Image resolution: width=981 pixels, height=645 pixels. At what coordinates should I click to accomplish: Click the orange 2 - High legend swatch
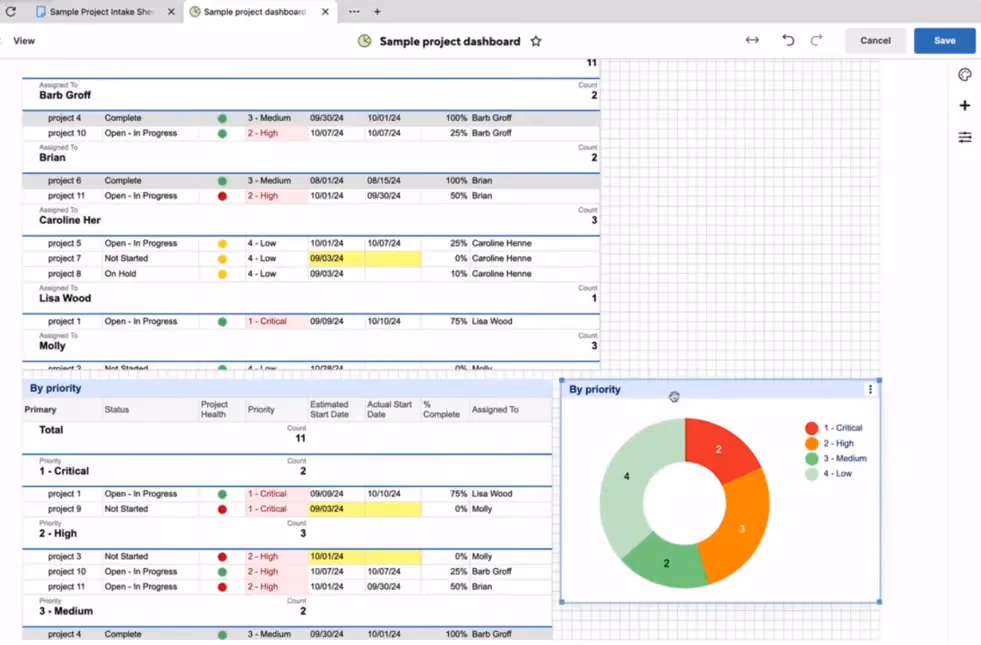(811, 444)
